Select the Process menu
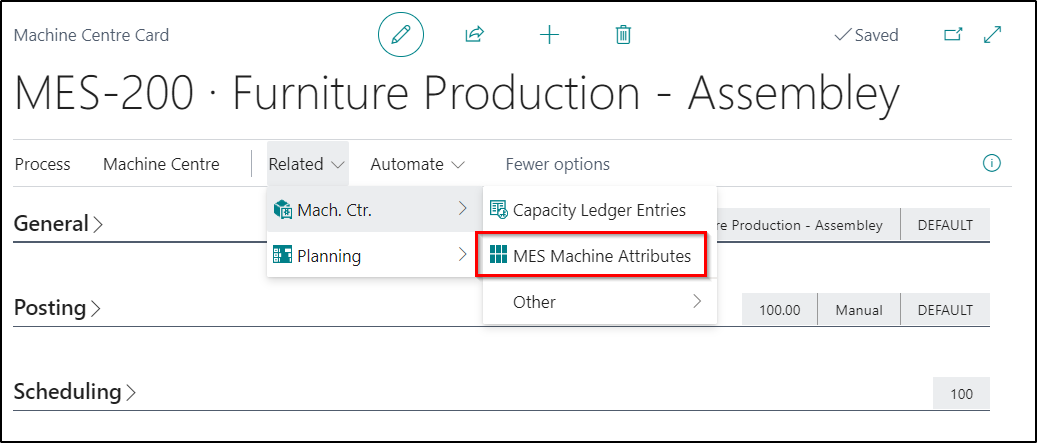The height and width of the screenshot is (443, 1037). tap(42, 163)
